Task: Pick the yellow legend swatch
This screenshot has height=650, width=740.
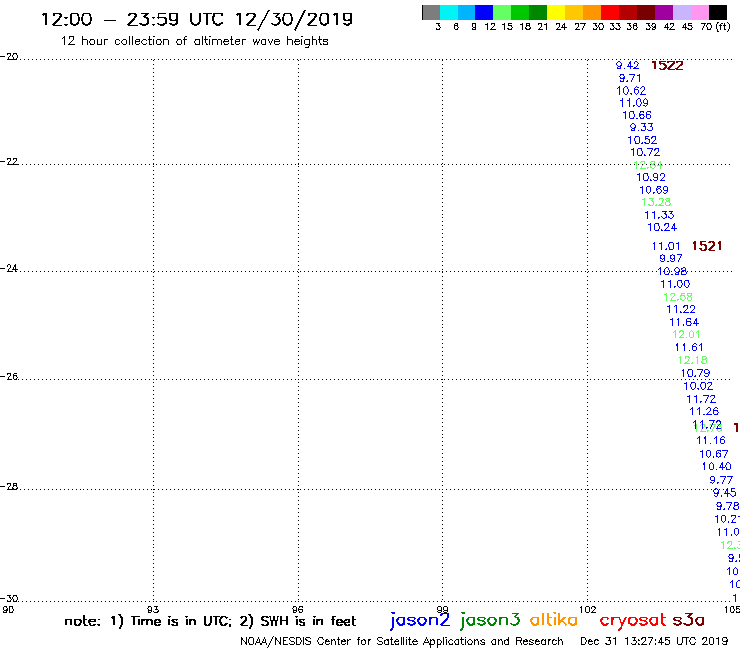Action: (x=556, y=12)
